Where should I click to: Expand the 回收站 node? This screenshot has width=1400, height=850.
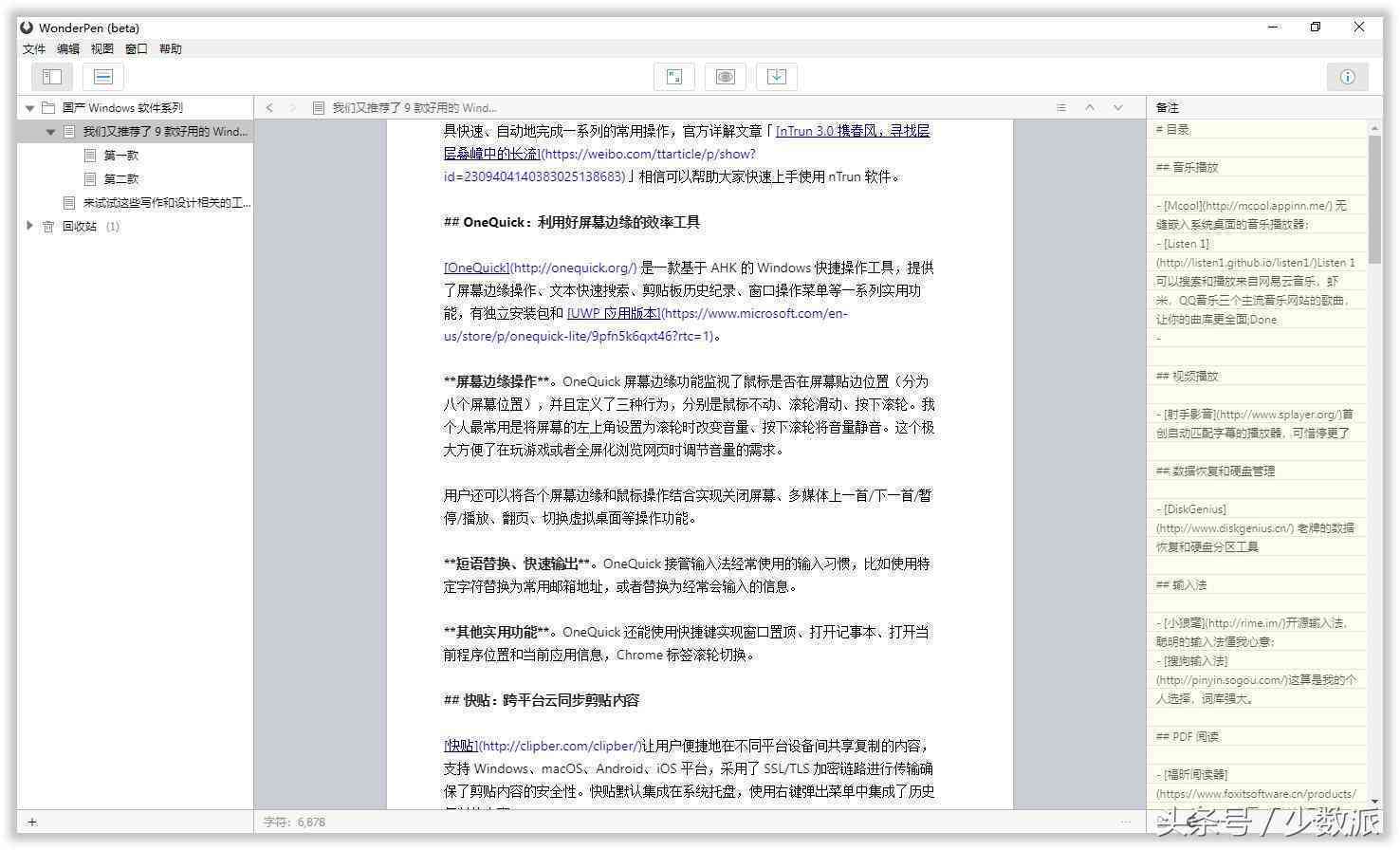click(30, 226)
